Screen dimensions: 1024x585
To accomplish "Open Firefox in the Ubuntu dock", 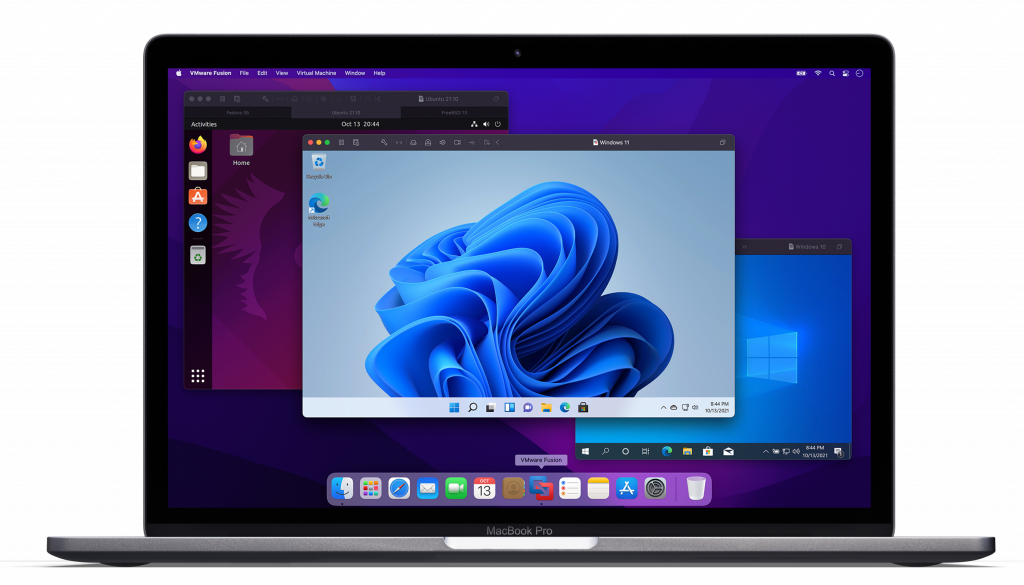I will [x=198, y=145].
